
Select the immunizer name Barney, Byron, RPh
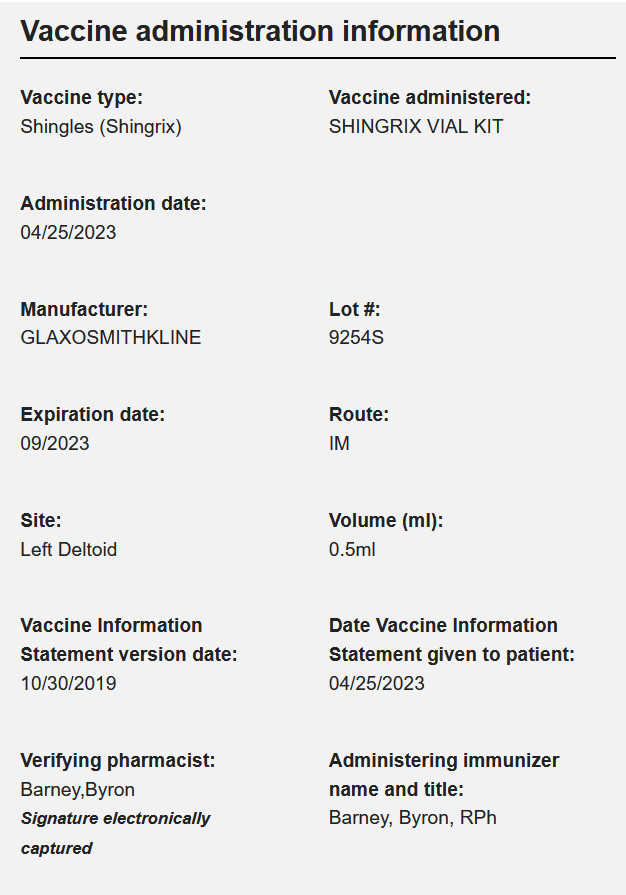[413, 818]
